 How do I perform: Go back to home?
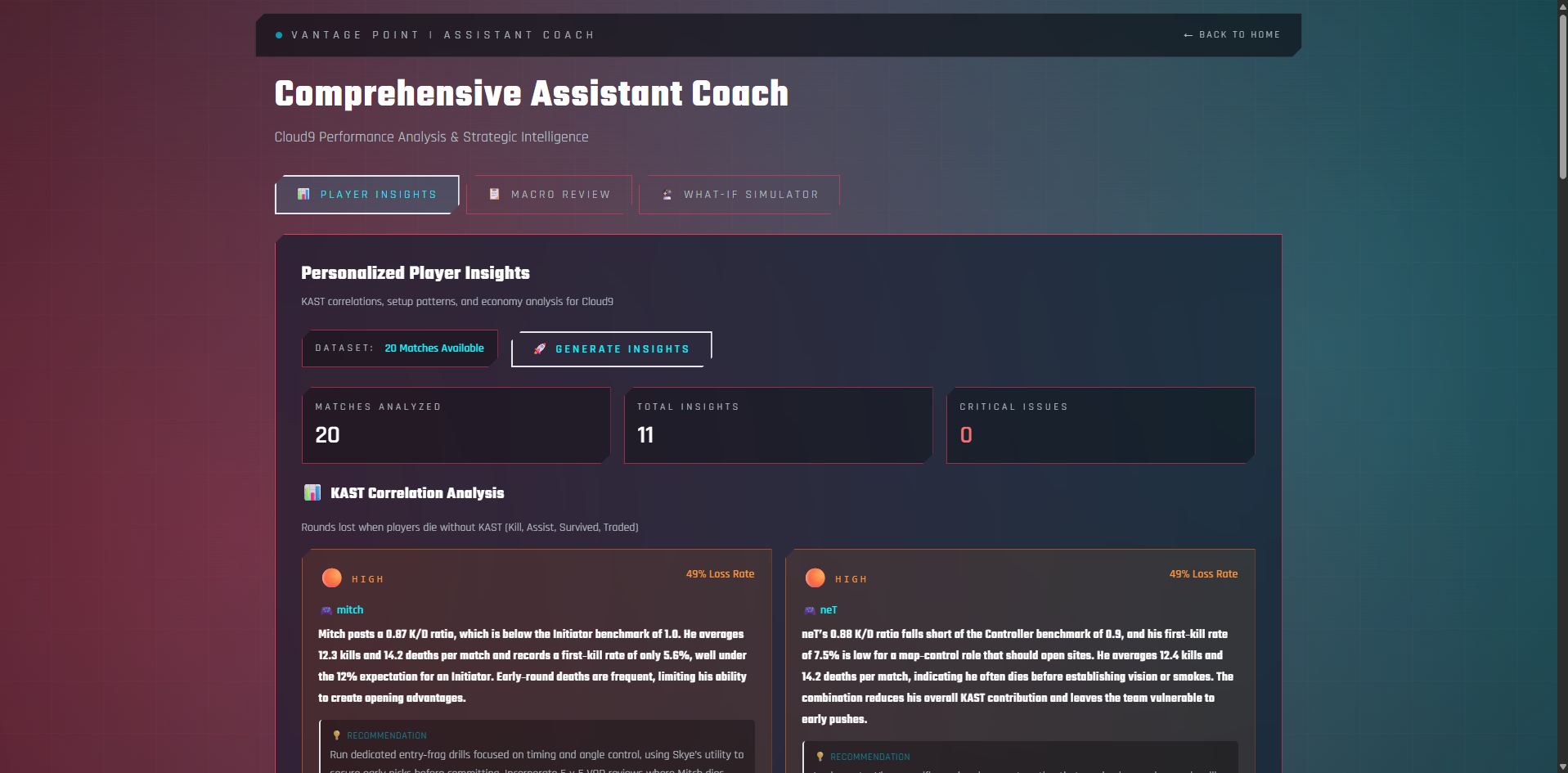coord(1232,35)
